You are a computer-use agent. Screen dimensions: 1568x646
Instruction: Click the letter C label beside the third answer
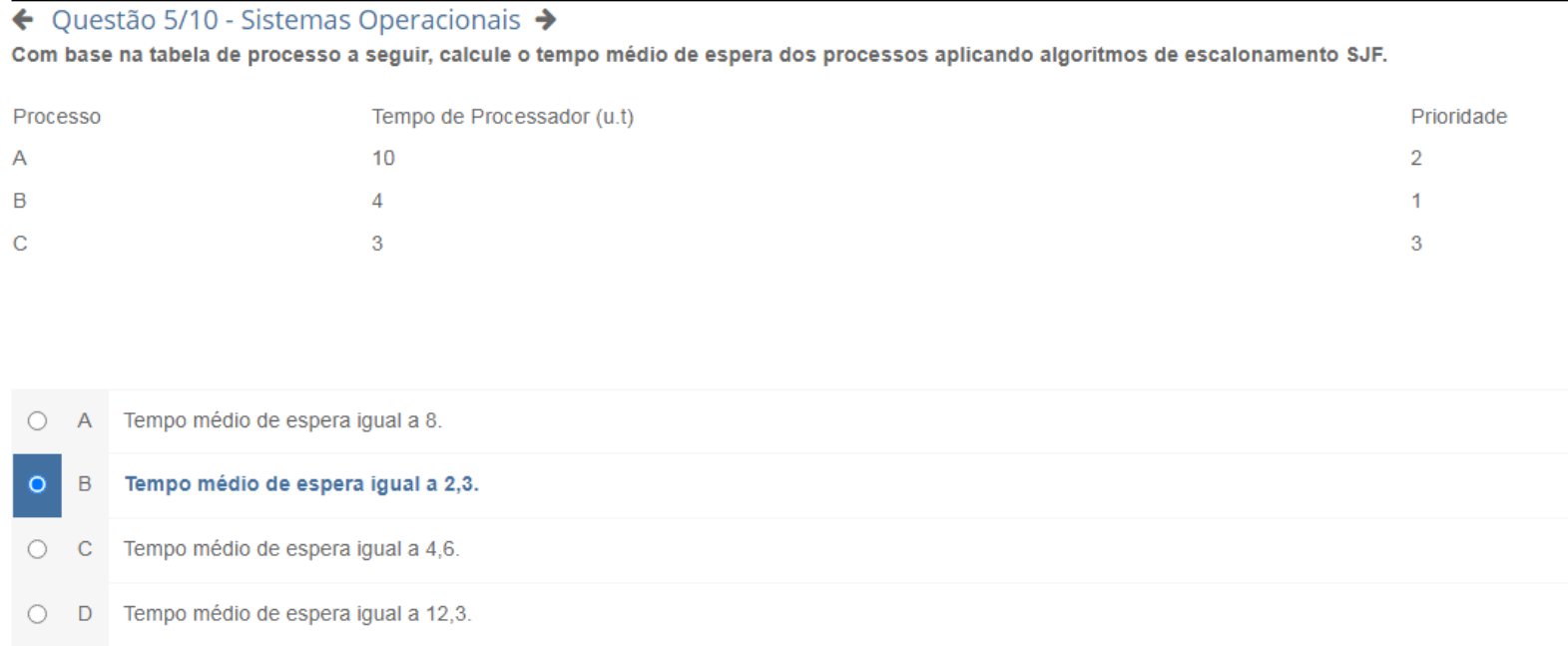(x=85, y=549)
